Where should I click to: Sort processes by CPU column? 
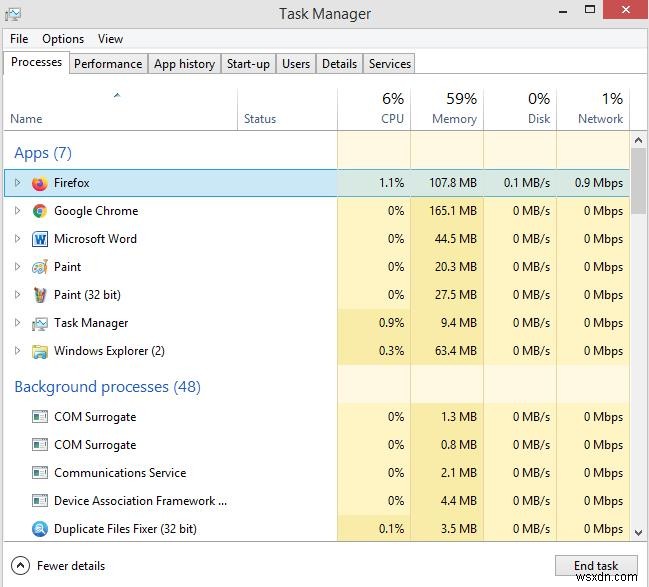374,109
